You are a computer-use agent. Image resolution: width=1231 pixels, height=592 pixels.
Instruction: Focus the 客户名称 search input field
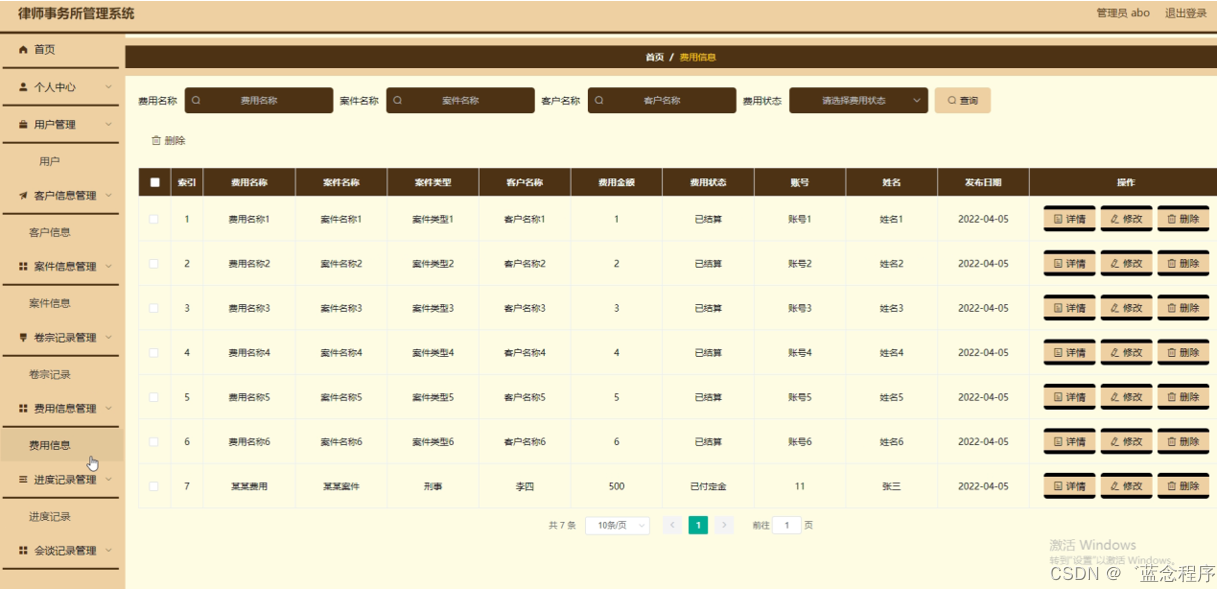point(662,101)
